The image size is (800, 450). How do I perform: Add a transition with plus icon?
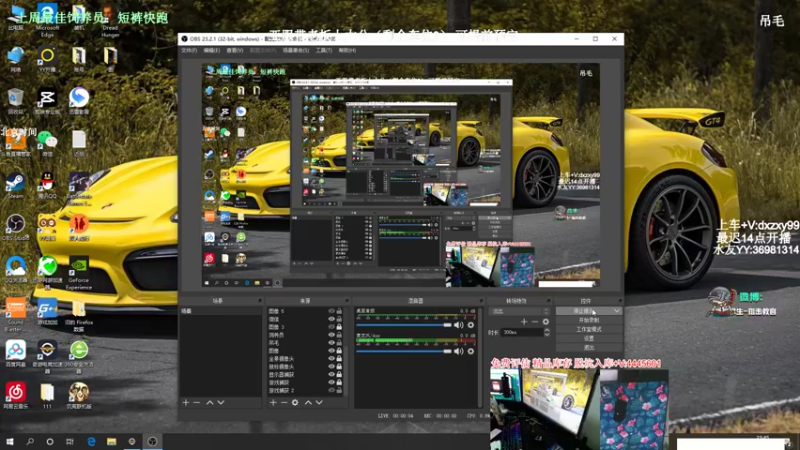(524, 321)
